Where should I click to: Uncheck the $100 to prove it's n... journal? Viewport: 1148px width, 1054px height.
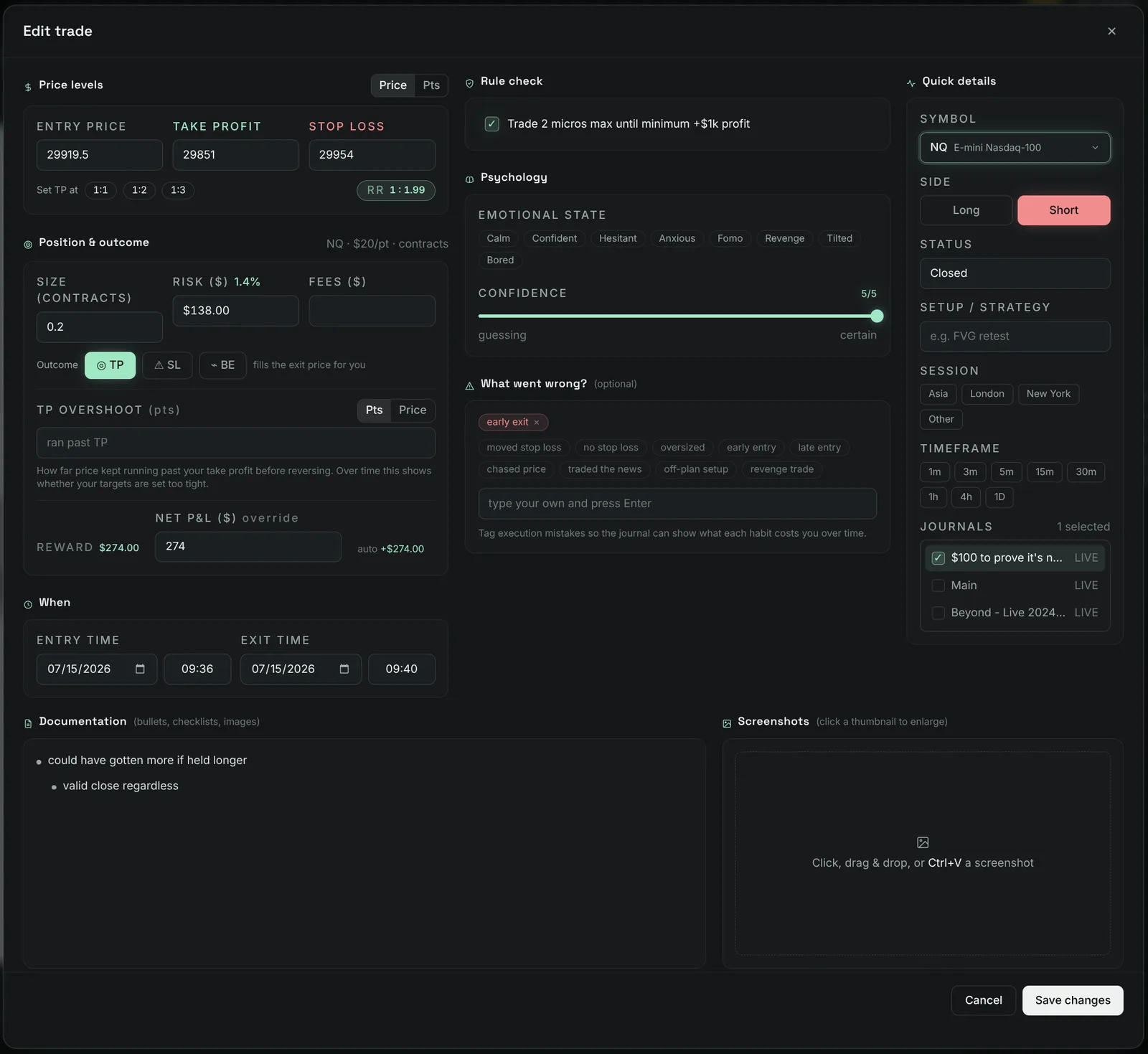(938, 558)
